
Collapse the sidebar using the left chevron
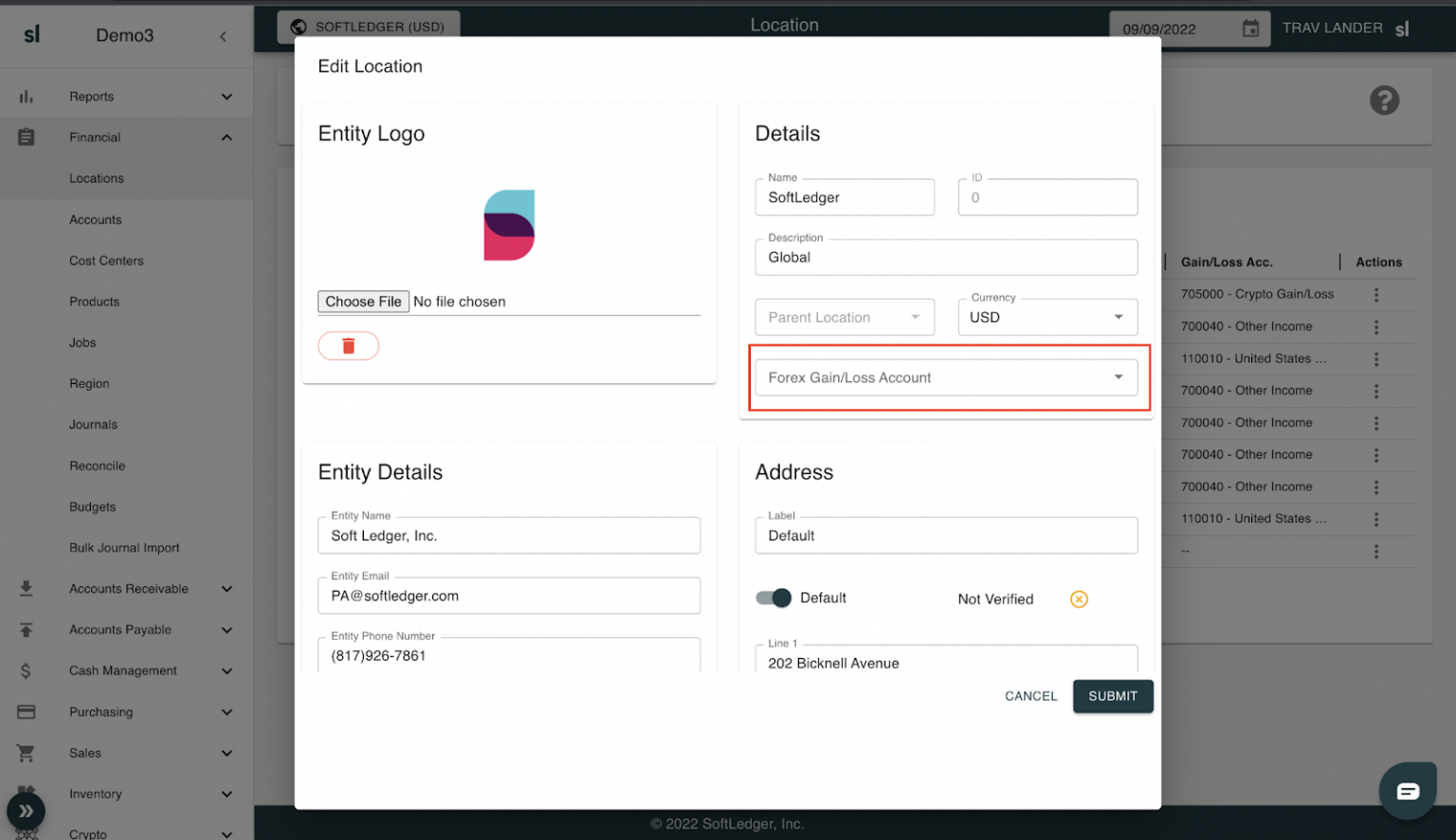click(224, 36)
